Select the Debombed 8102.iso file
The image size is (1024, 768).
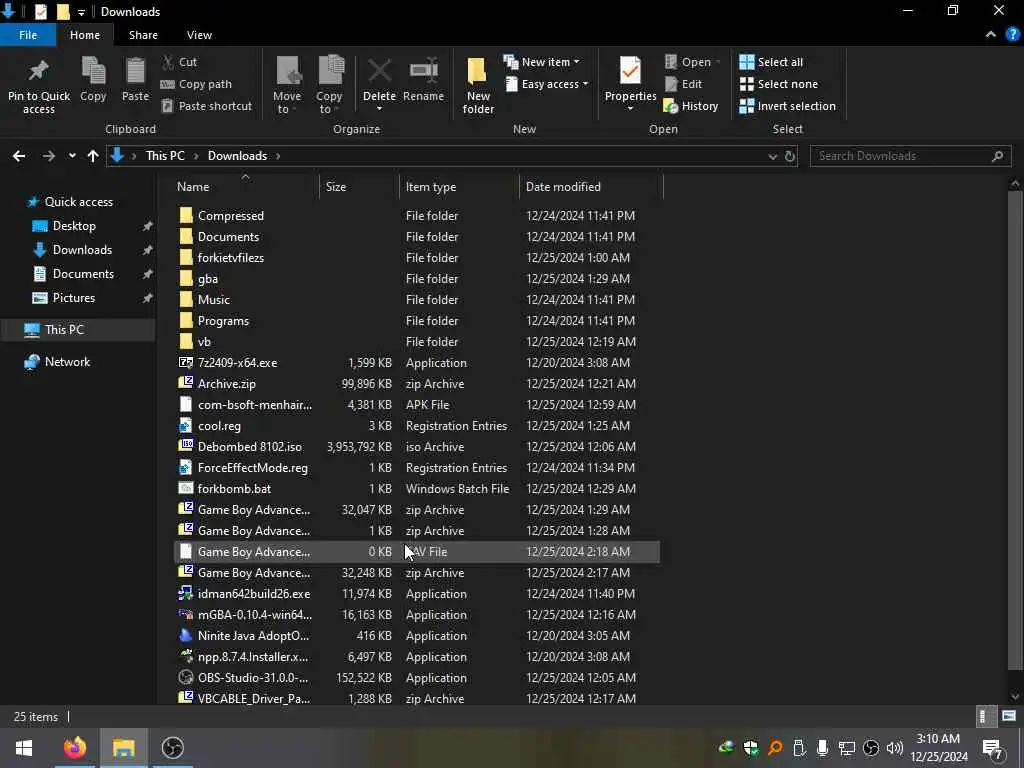[x=417, y=447]
